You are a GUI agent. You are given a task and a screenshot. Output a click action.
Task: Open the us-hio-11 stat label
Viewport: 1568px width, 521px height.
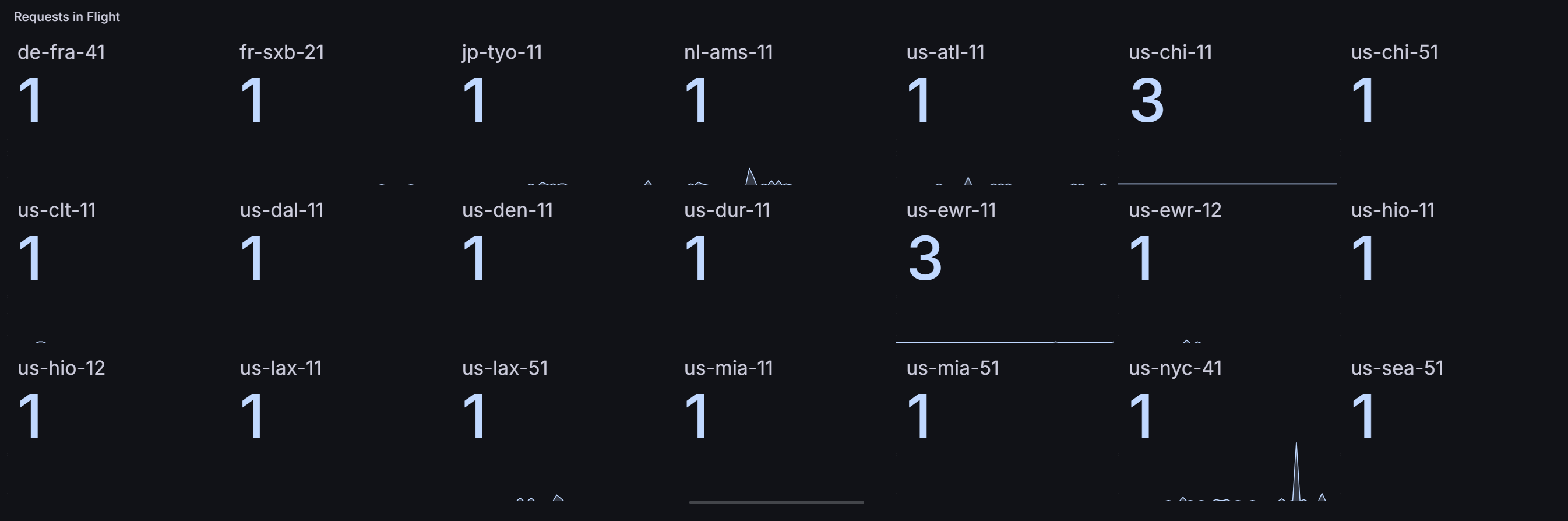coord(1393,210)
